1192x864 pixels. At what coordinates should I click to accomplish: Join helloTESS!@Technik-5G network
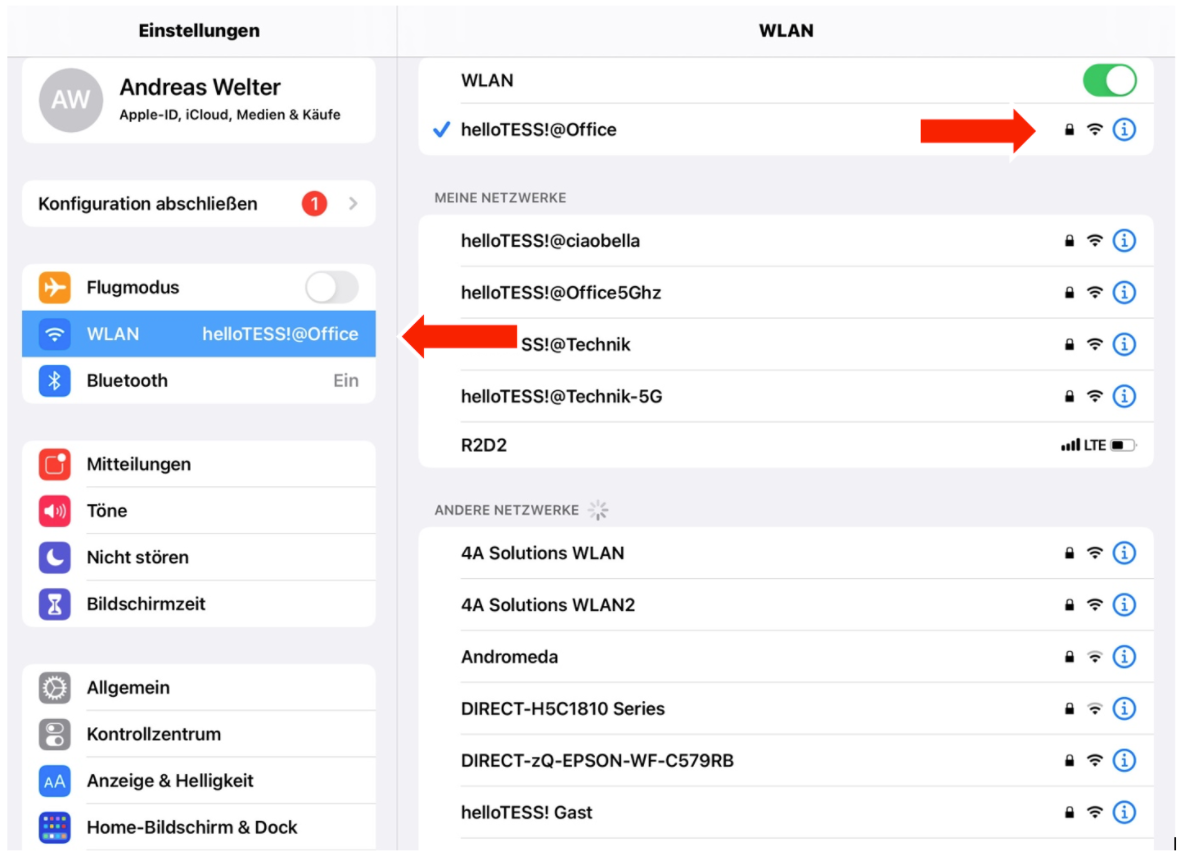click(x=786, y=396)
